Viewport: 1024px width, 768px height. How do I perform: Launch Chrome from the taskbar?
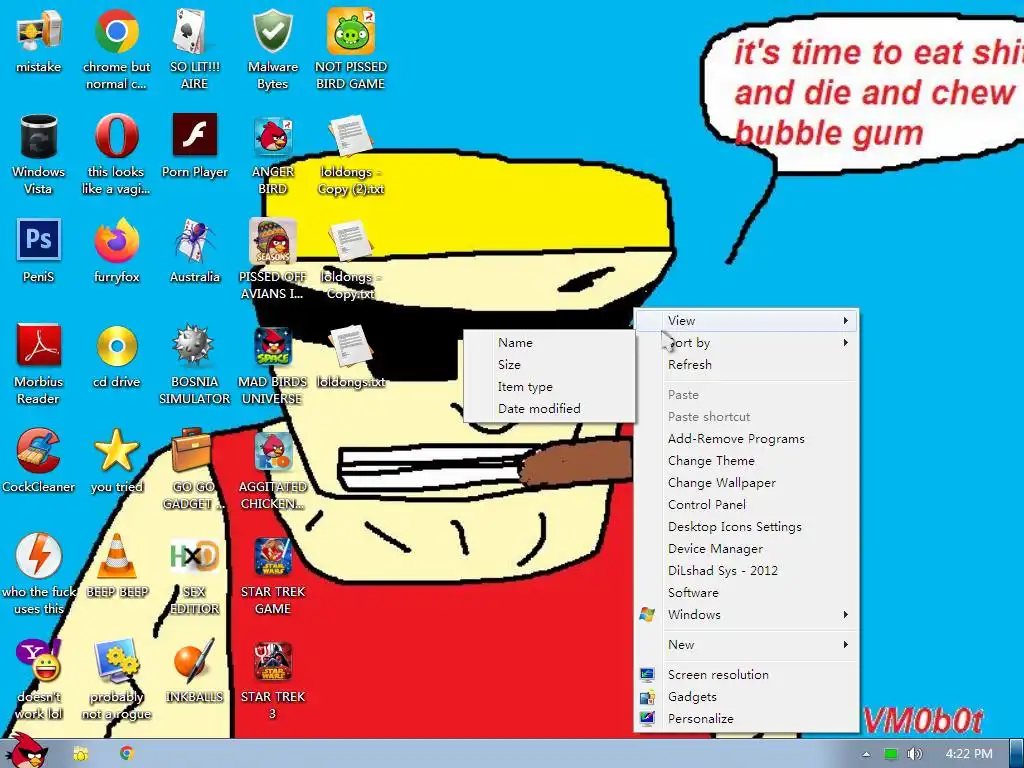point(127,754)
